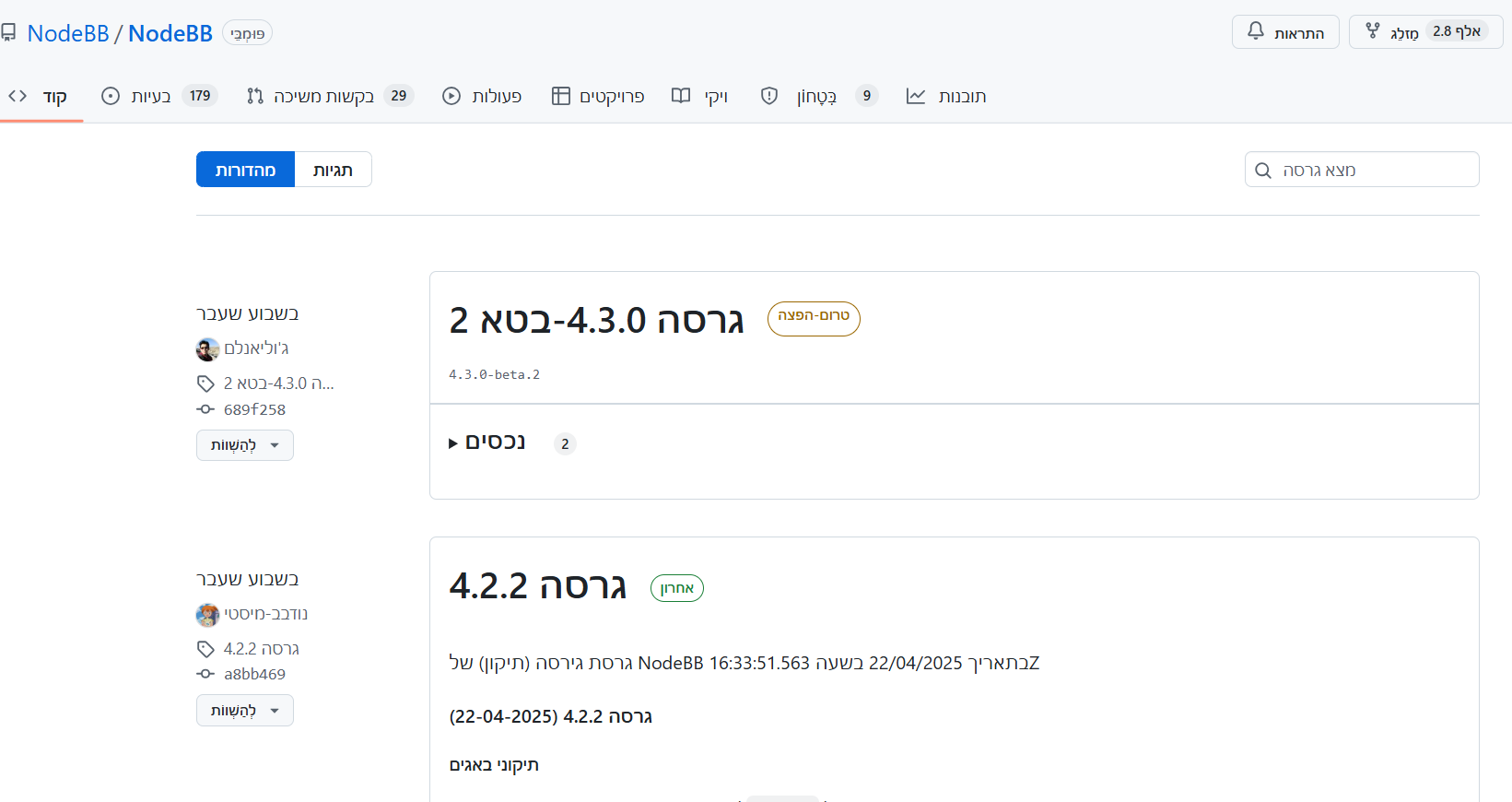The width and height of the screenshot is (1512, 802).
Task: Click the 29 pull requests counter
Action: click(x=399, y=96)
